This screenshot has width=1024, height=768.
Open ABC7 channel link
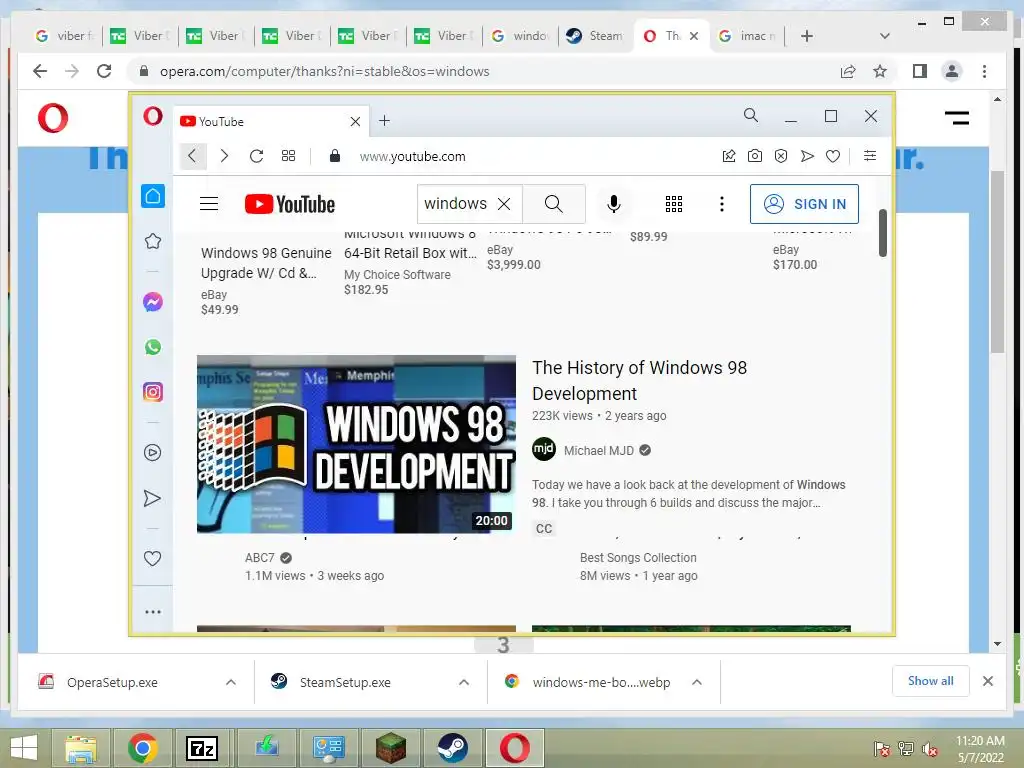(259, 558)
